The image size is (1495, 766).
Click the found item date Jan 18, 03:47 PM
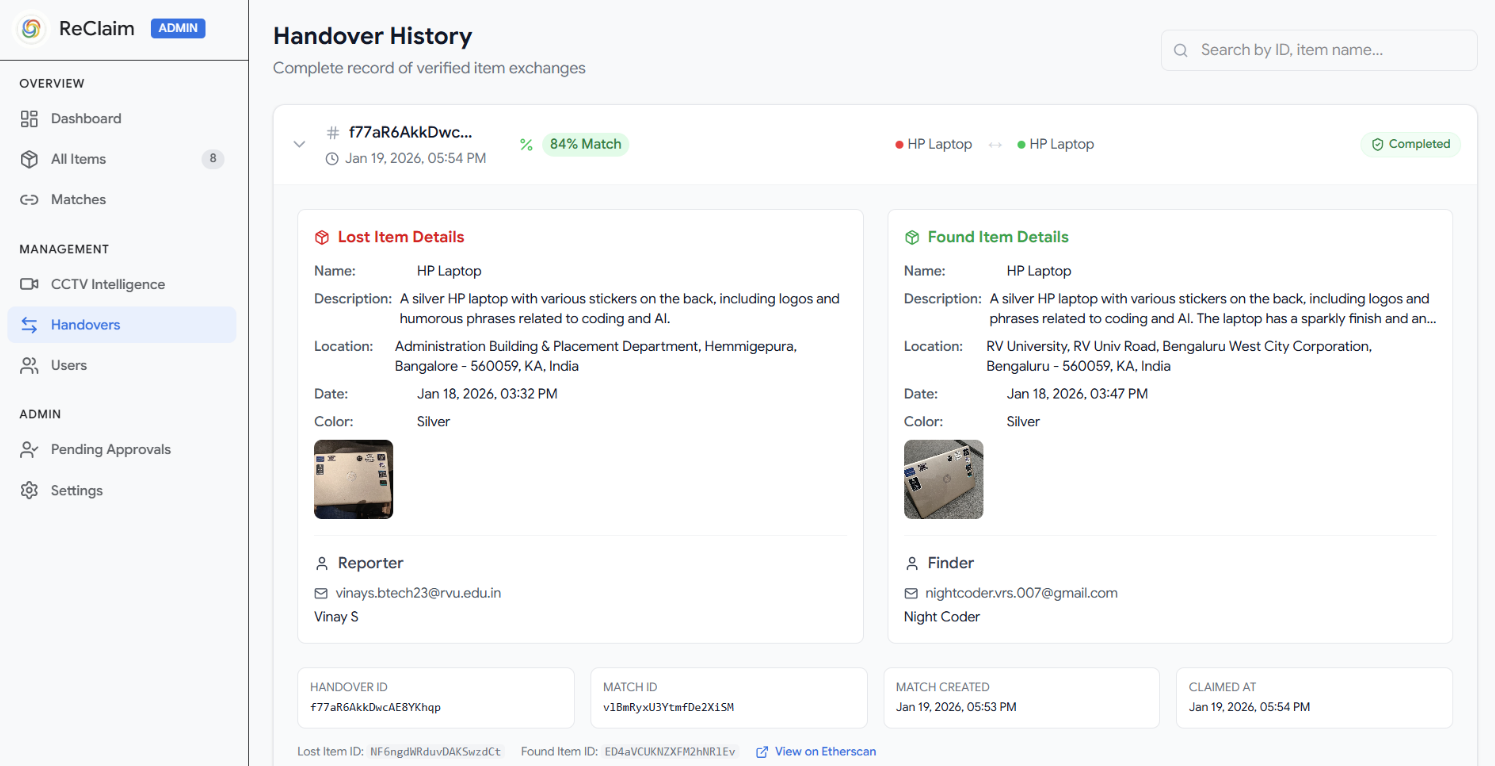coord(1077,394)
